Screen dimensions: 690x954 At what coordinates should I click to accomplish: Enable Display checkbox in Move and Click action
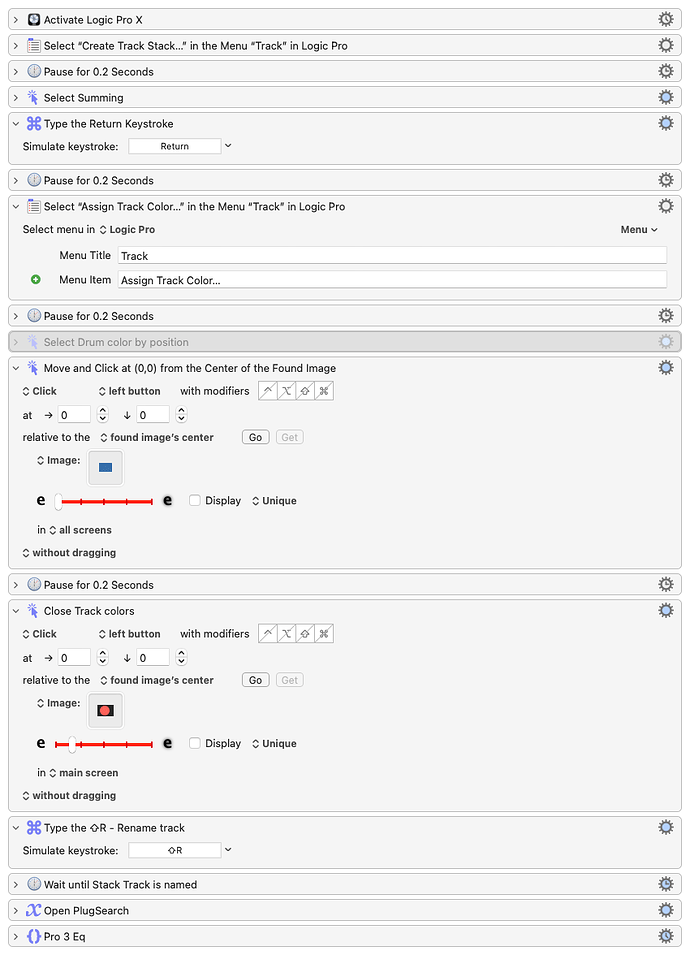[195, 500]
